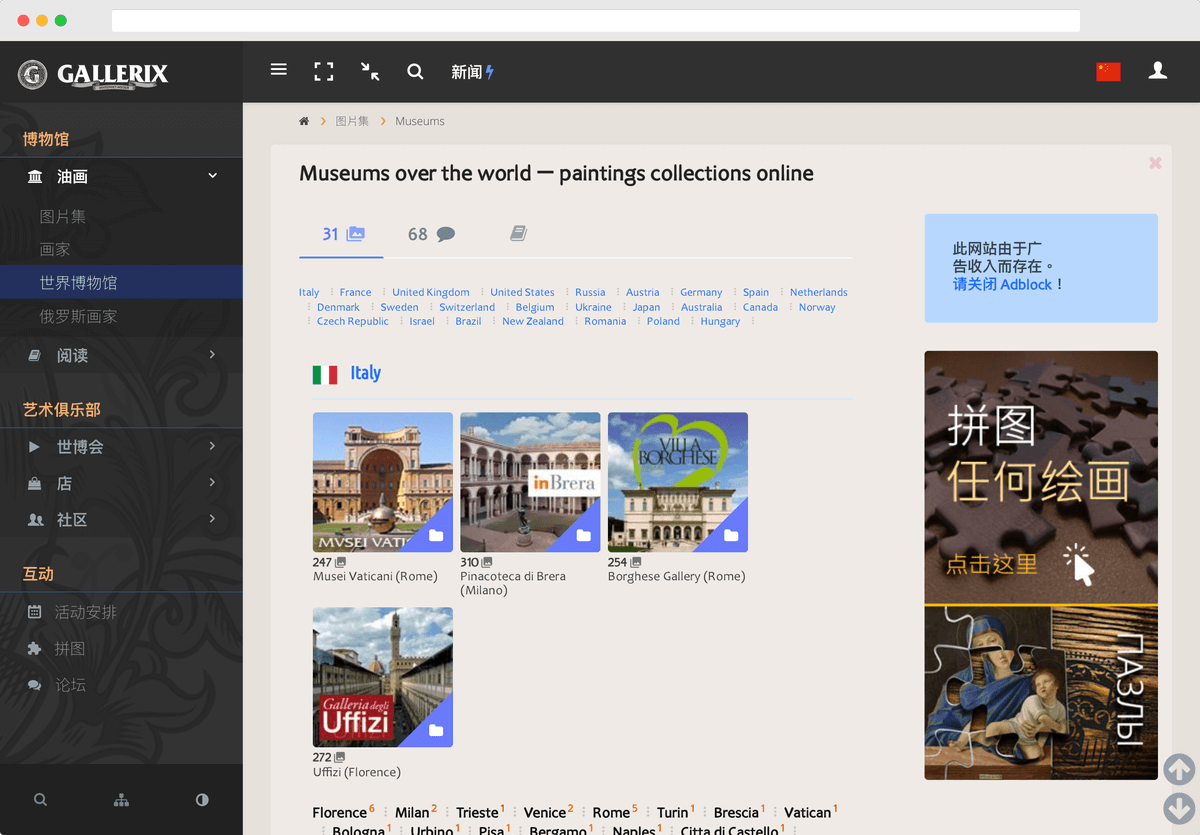This screenshot has height=835, width=1200.
Task: Toggle contrast theme icon in sidebar footer
Action: (202, 800)
